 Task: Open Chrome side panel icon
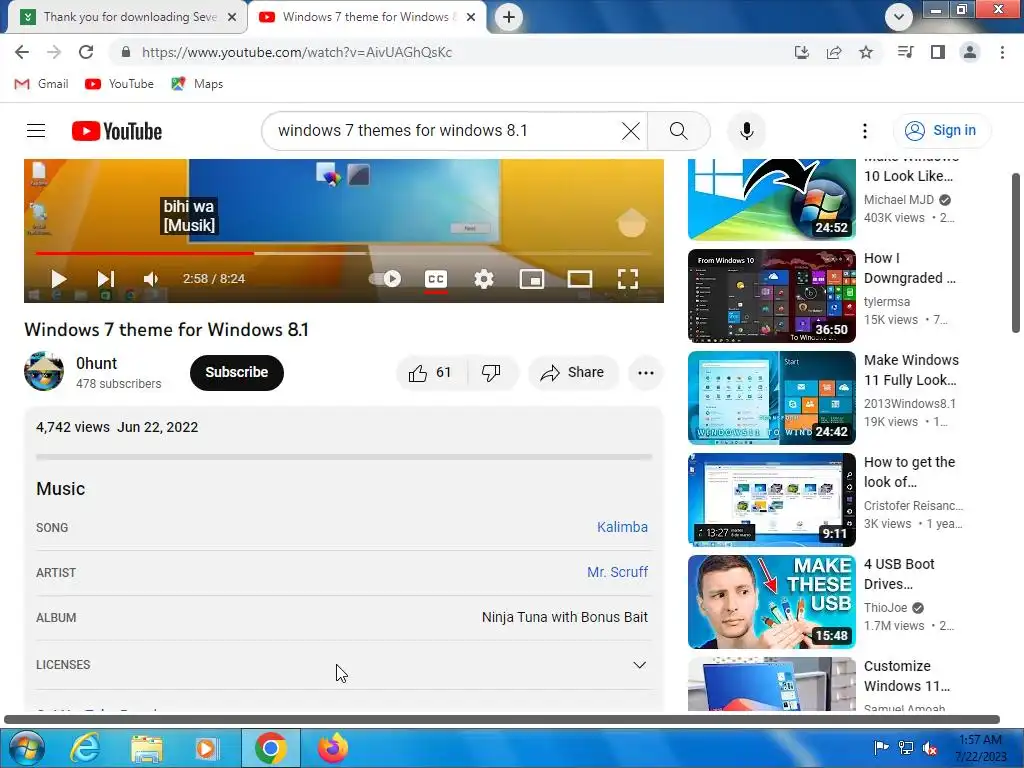point(938,52)
